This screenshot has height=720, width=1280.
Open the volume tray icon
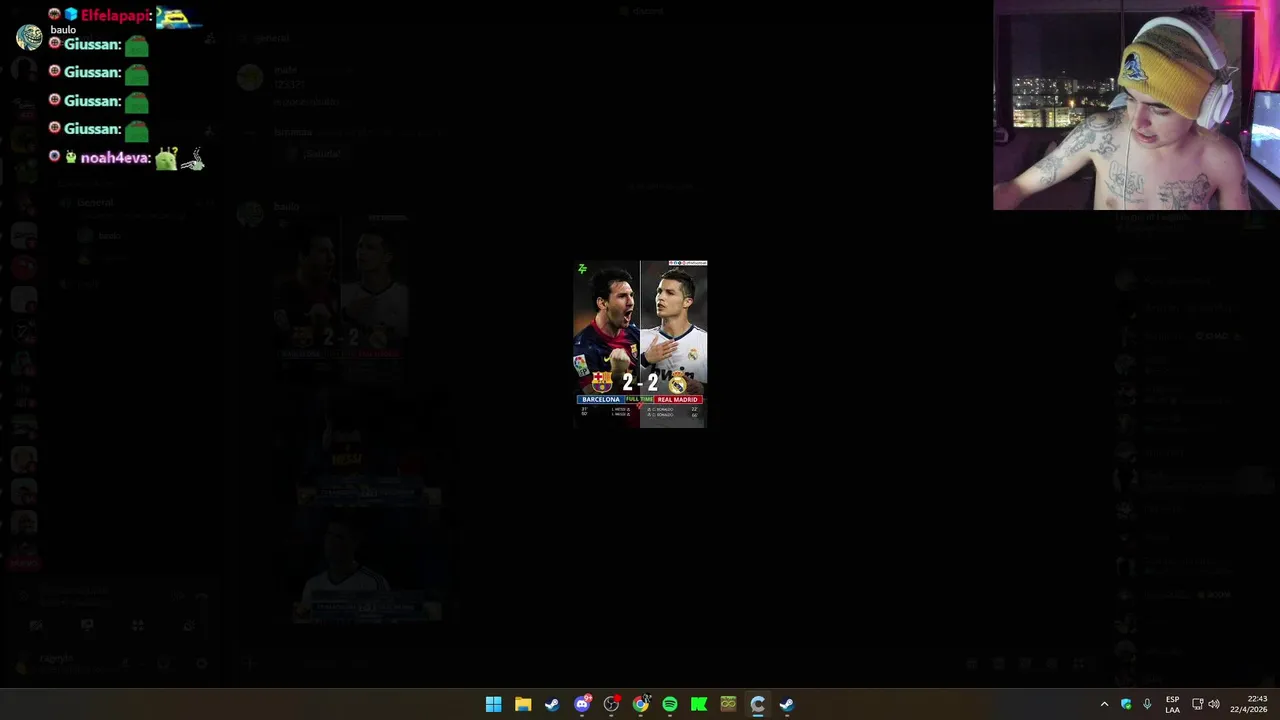pyautogui.click(x=1214, y=704)
